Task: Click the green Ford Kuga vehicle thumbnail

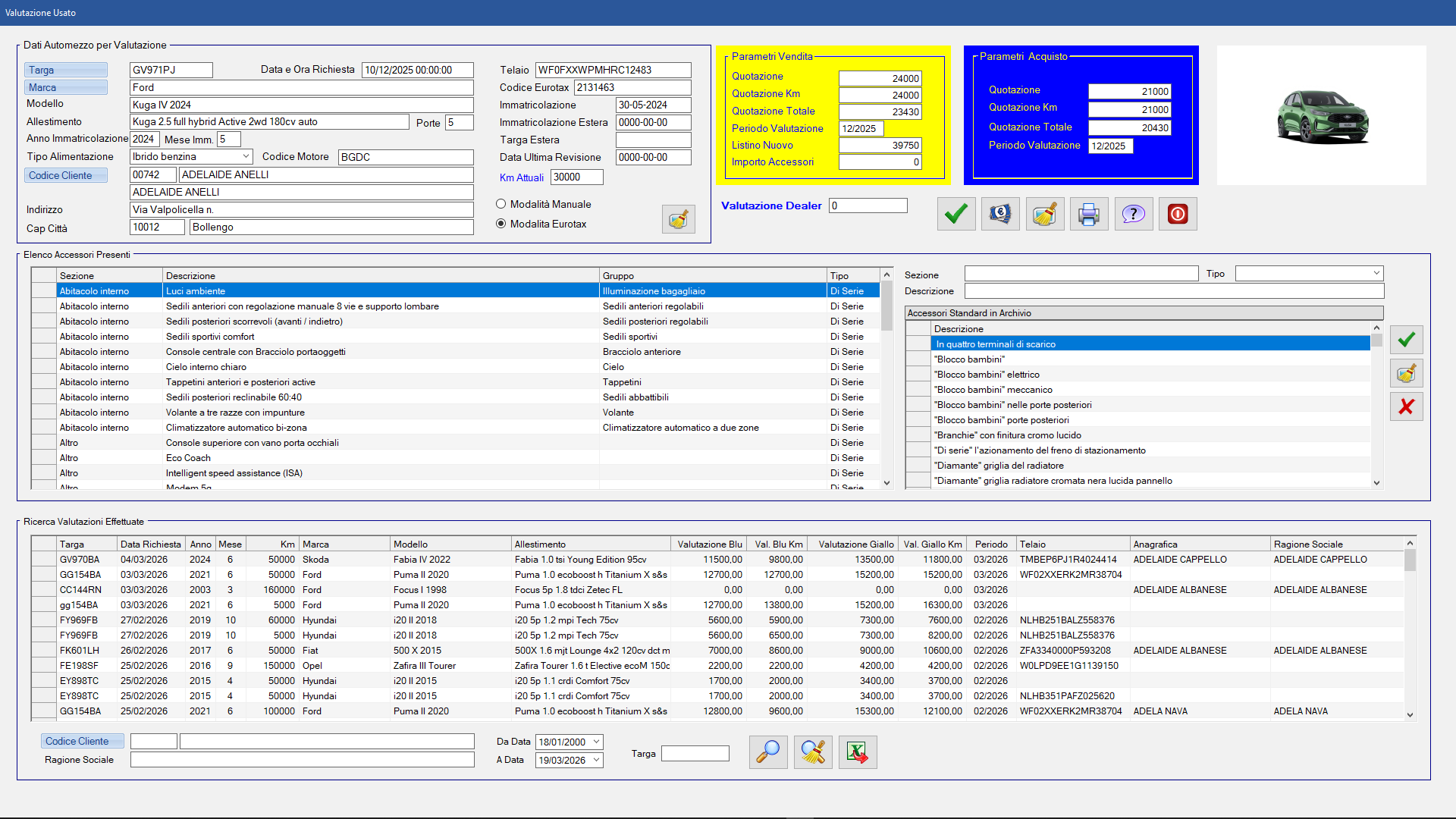Action: (1322, 116)
